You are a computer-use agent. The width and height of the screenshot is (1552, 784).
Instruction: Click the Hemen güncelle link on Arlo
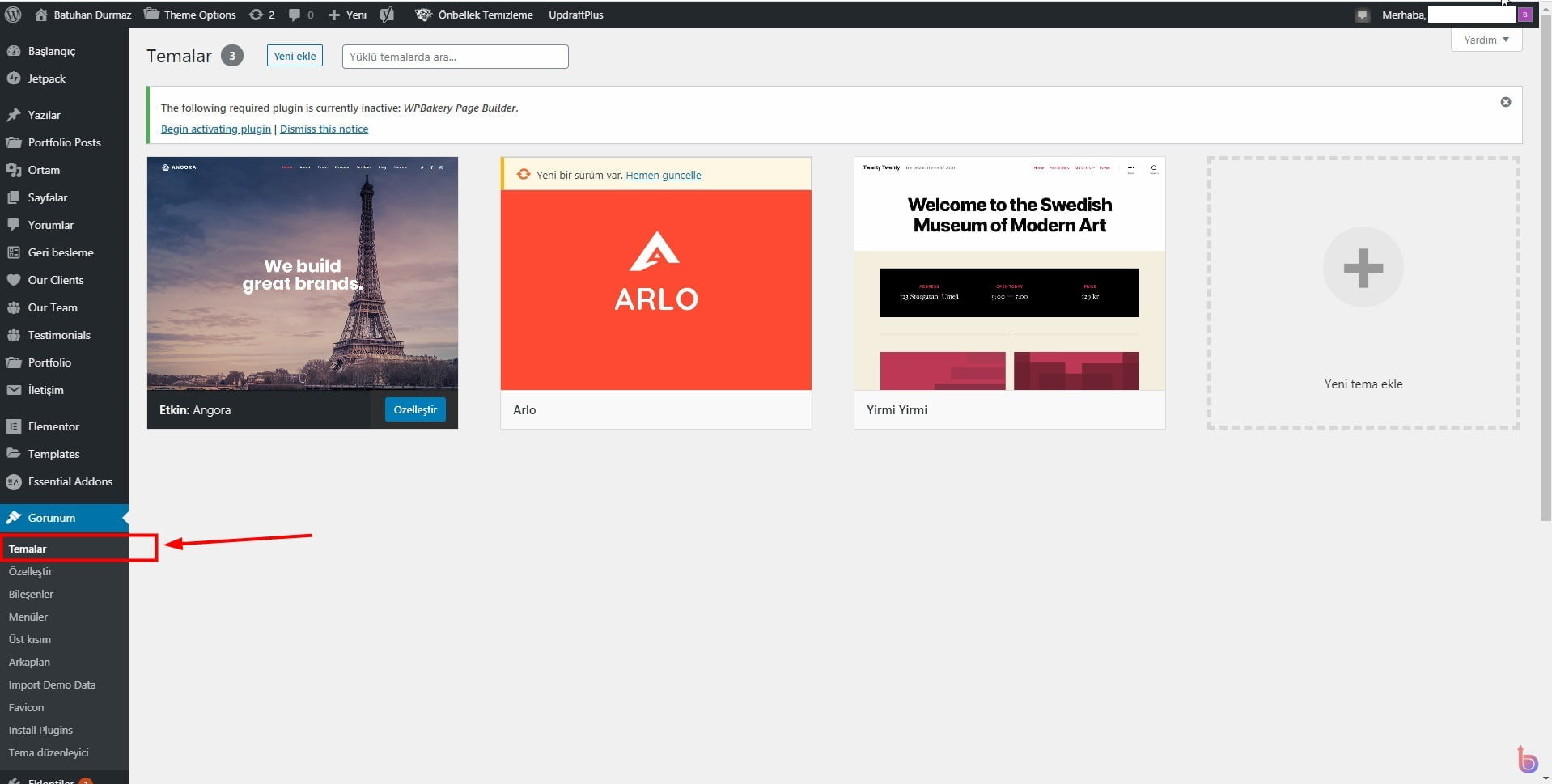point(664,175)
